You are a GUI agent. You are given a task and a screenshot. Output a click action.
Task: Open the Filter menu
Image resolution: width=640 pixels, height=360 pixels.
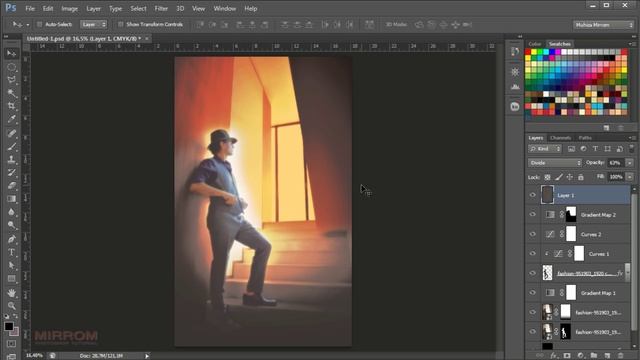[x=161, y=8]
